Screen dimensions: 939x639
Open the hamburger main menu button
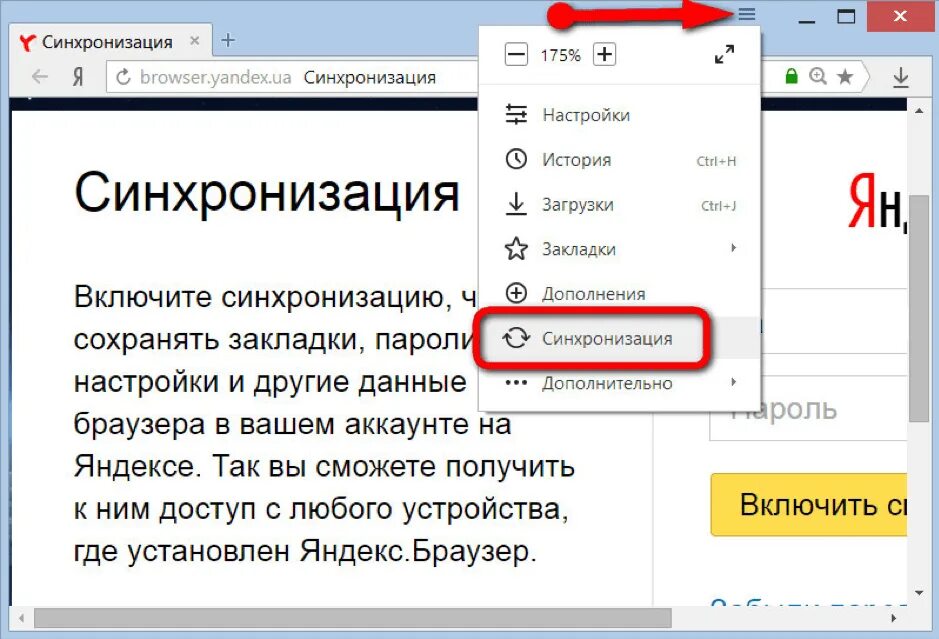(x=746, y=13)
